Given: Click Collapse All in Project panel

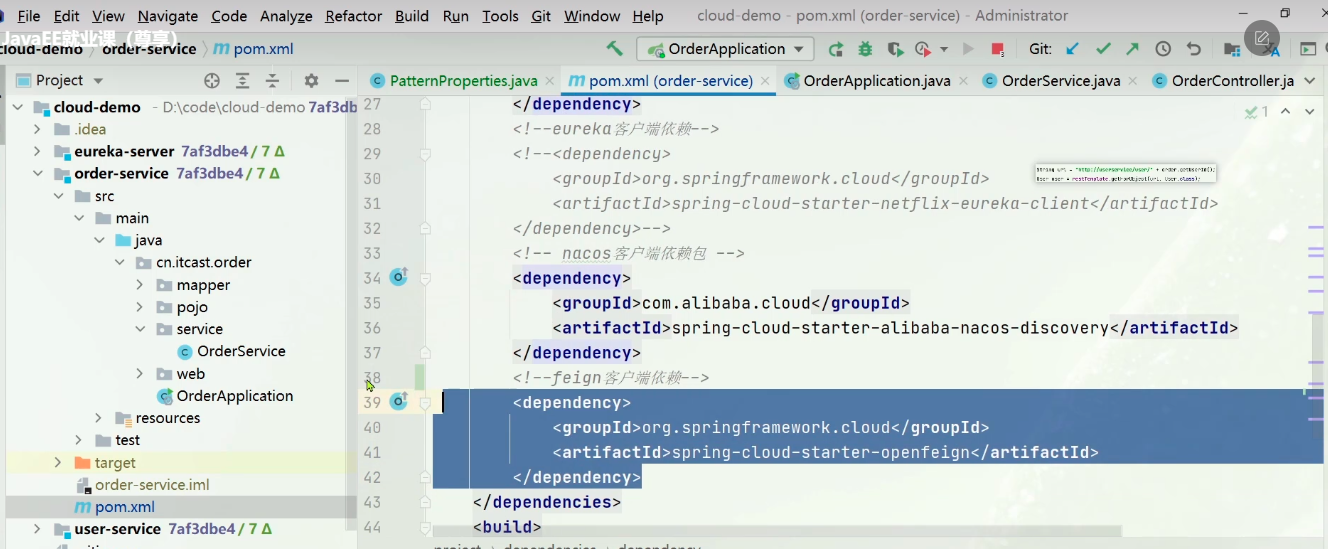Looking at the screenshot, I should coord(272,80).
